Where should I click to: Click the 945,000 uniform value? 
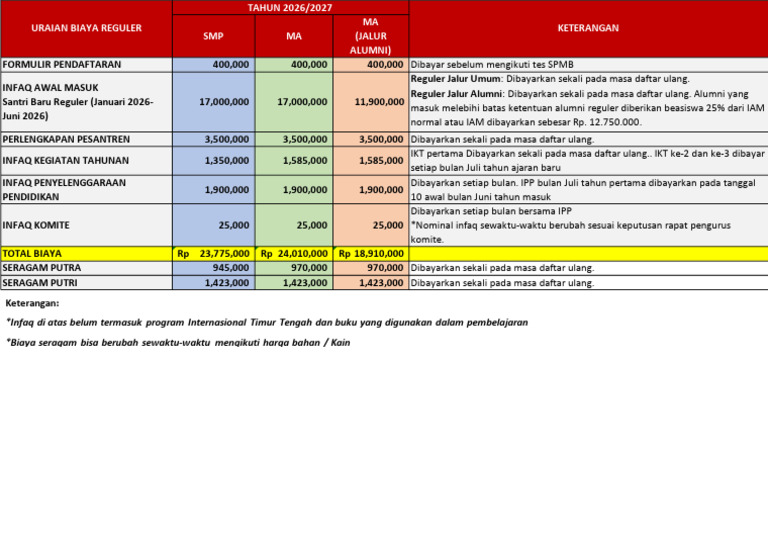click(231, 268)
